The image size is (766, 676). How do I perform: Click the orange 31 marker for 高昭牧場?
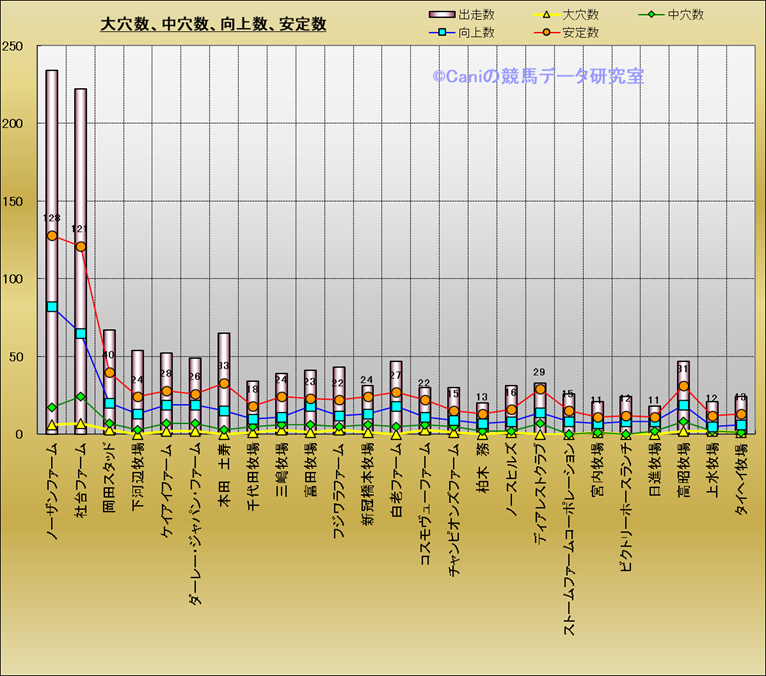(x=683, y=386)
